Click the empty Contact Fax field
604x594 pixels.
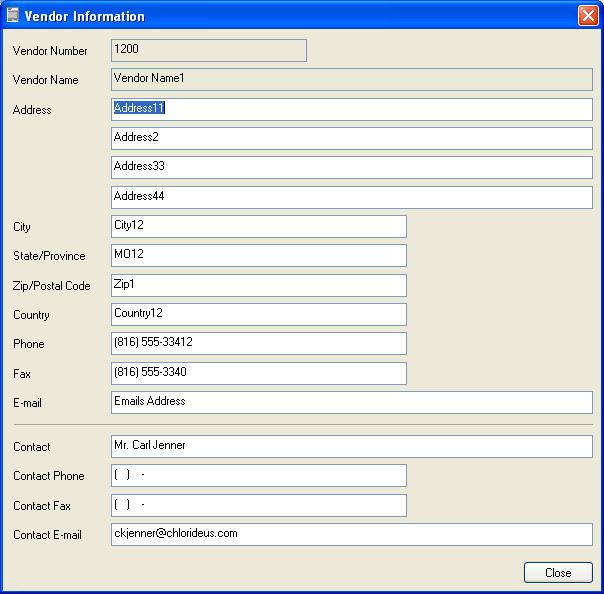coord(259,505)
